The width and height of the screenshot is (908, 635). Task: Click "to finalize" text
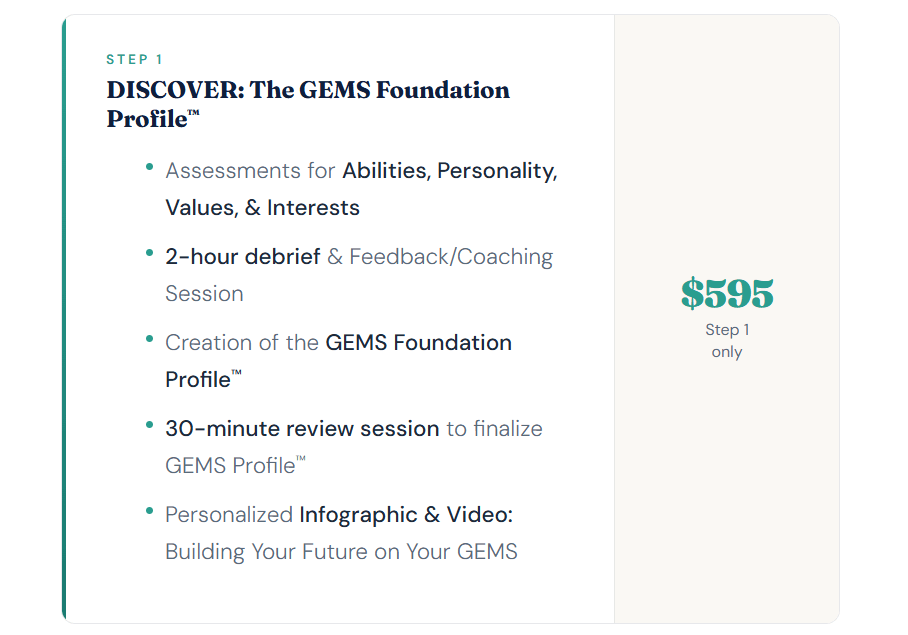(x=494, y=429)
